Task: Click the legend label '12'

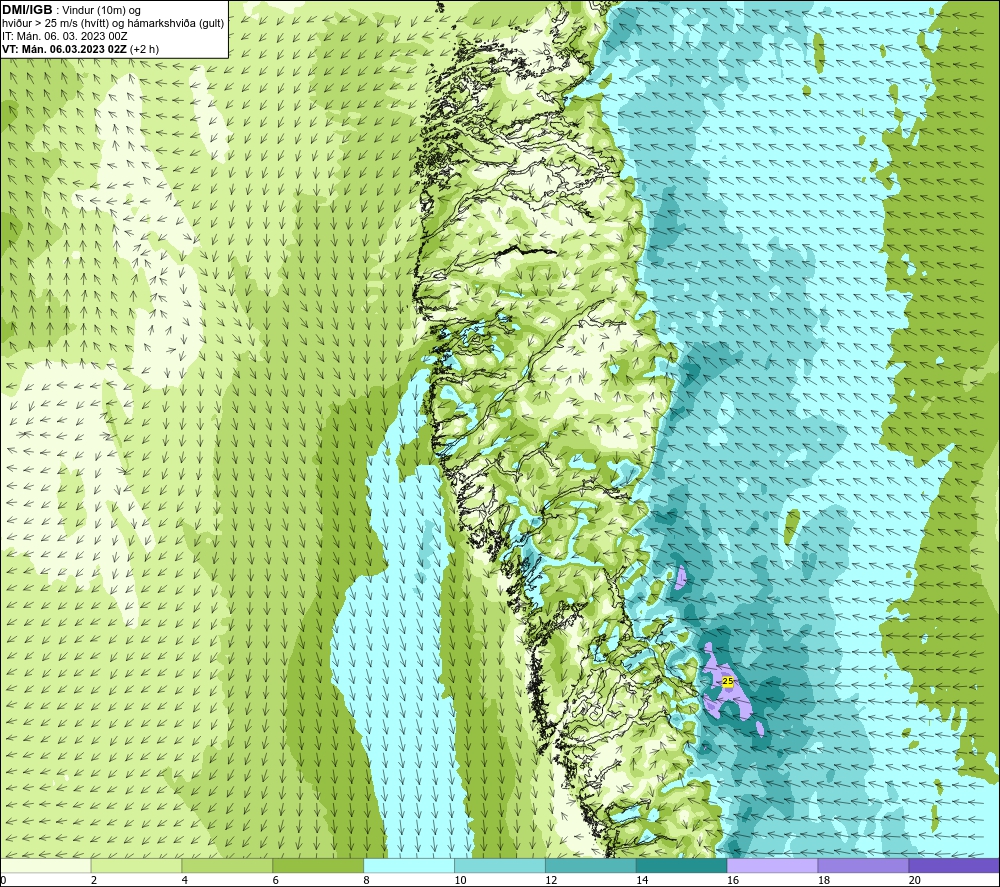Action: [x=551, y=880]
